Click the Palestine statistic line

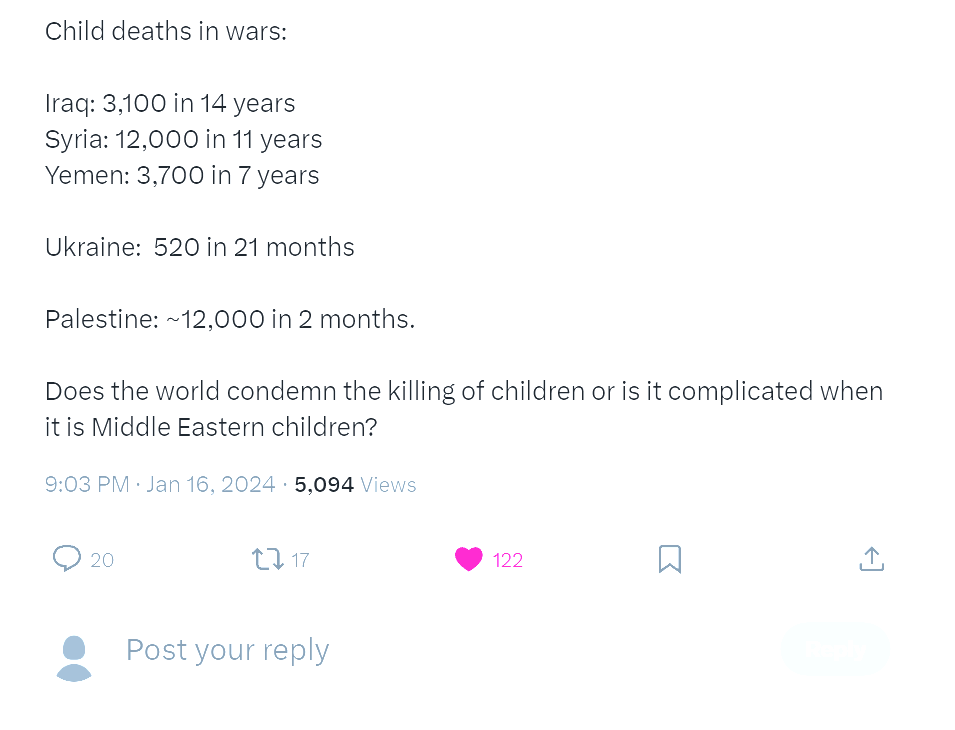[230, 319]
